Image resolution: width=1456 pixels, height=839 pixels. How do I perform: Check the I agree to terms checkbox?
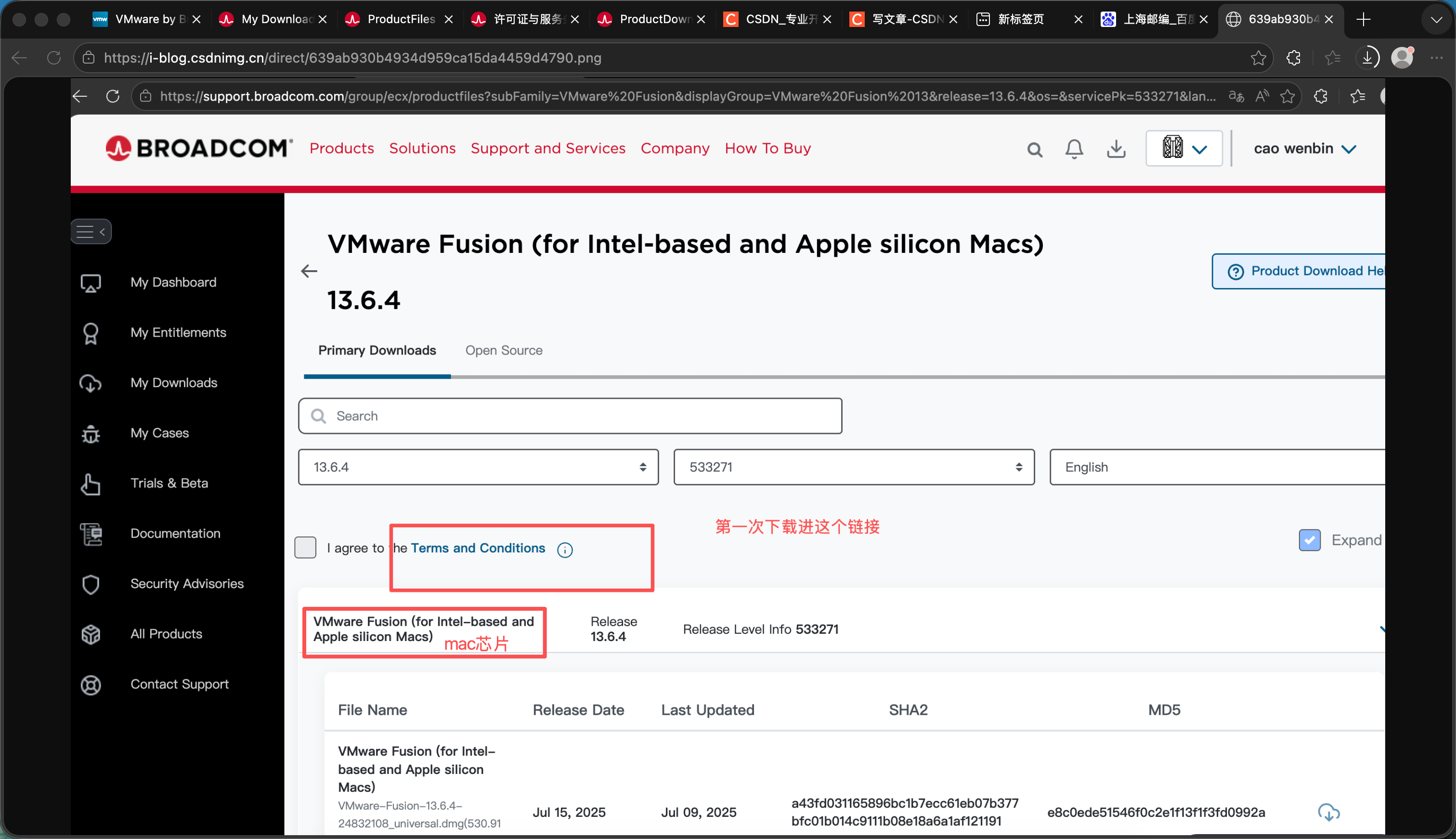305,548
